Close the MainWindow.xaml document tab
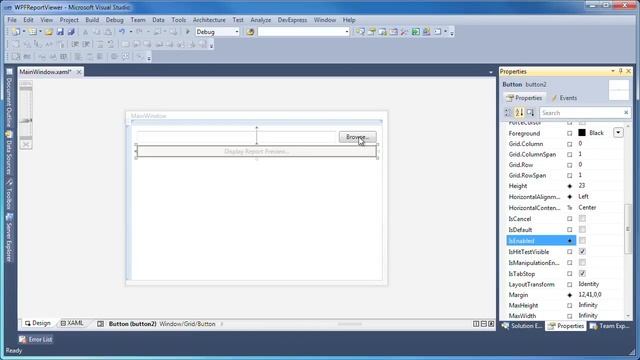Viewport: 640px width, 360px height. (x=79, y=72)
